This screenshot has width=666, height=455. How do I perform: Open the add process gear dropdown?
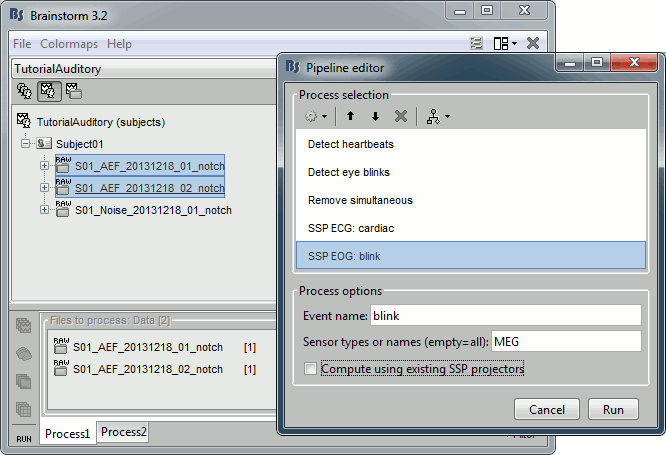click(x=315, y=116)
